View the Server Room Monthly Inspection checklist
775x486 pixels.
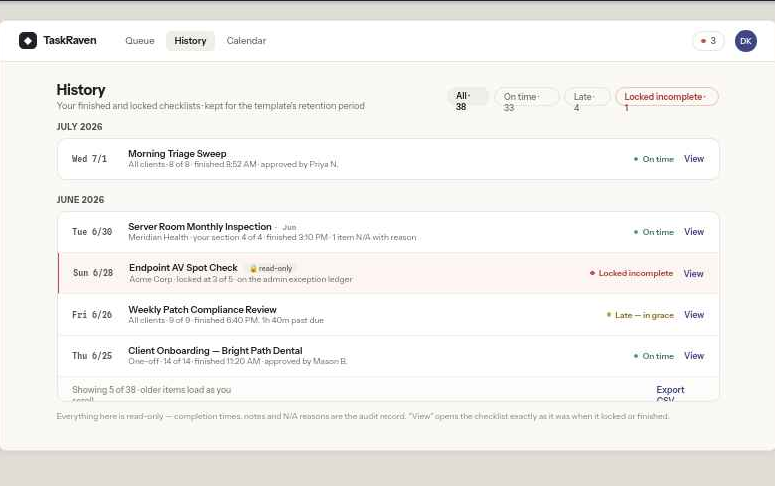[694, 232]
